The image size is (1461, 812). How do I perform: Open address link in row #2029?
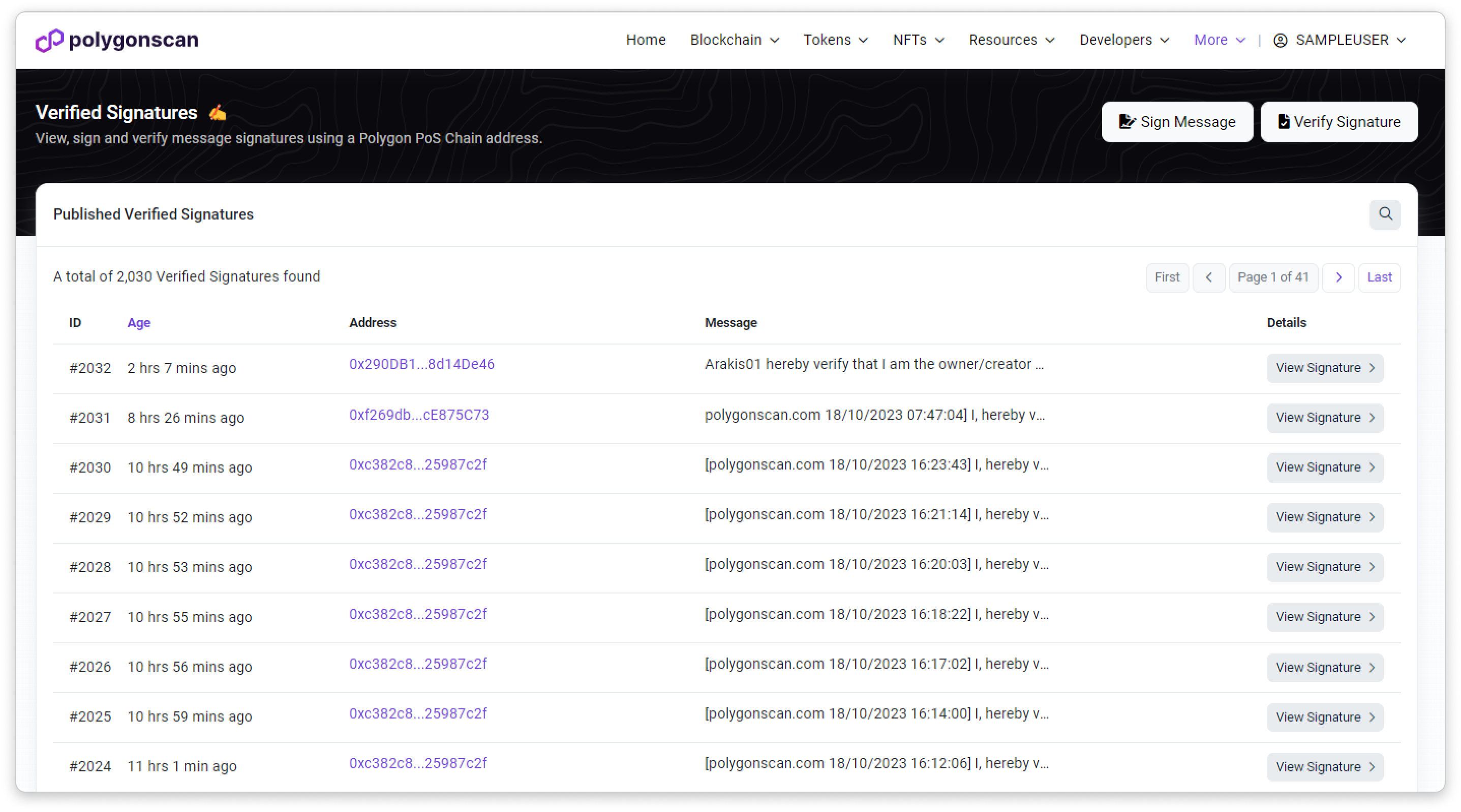418,514
